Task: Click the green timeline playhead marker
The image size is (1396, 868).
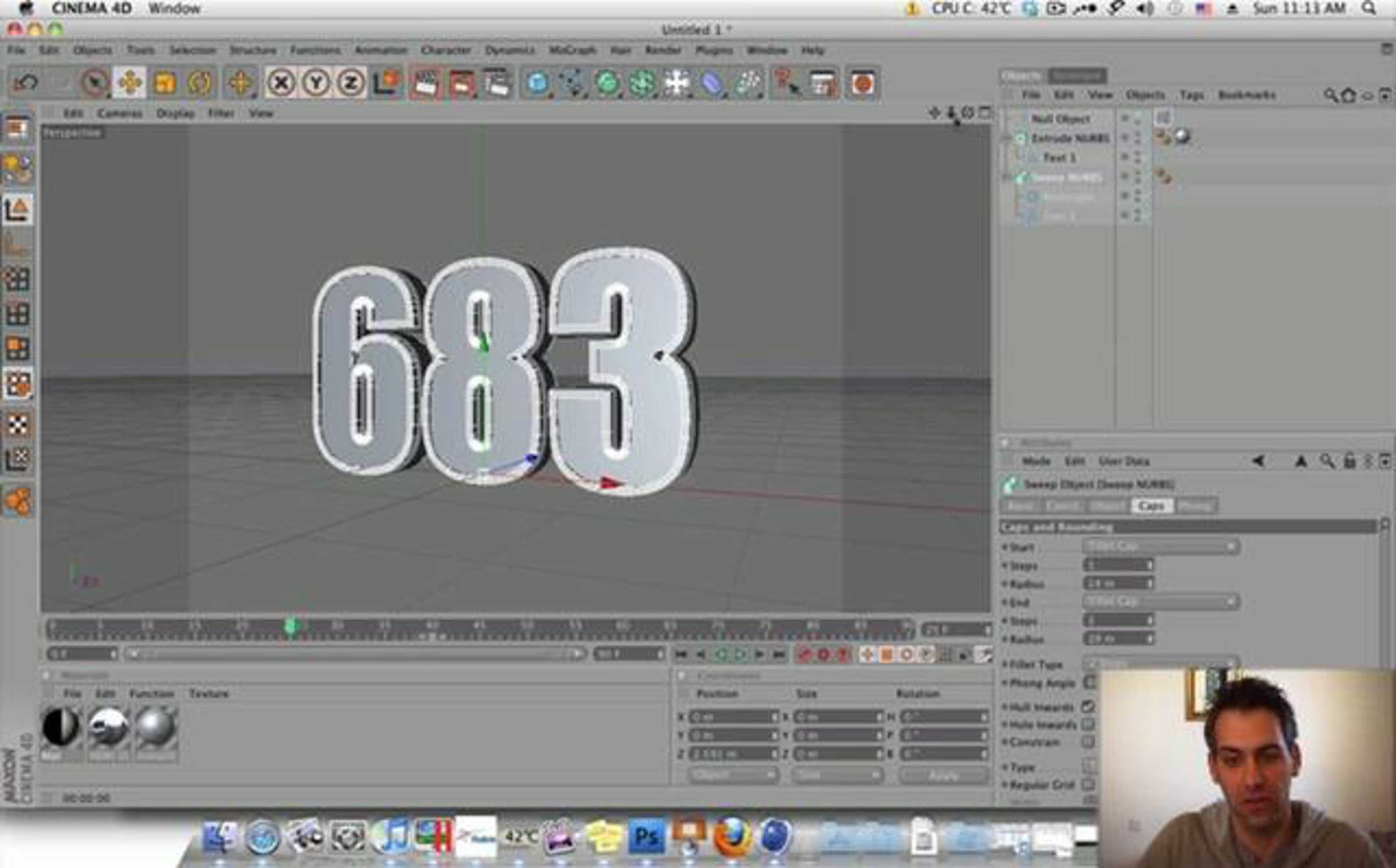Action: click(x=291, y=627)
